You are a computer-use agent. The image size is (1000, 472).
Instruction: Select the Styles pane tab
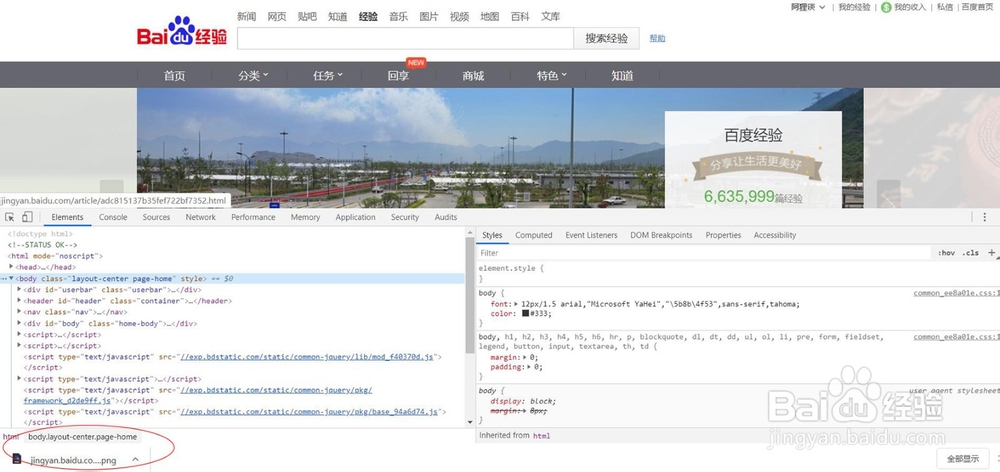(x=492, y=235)
